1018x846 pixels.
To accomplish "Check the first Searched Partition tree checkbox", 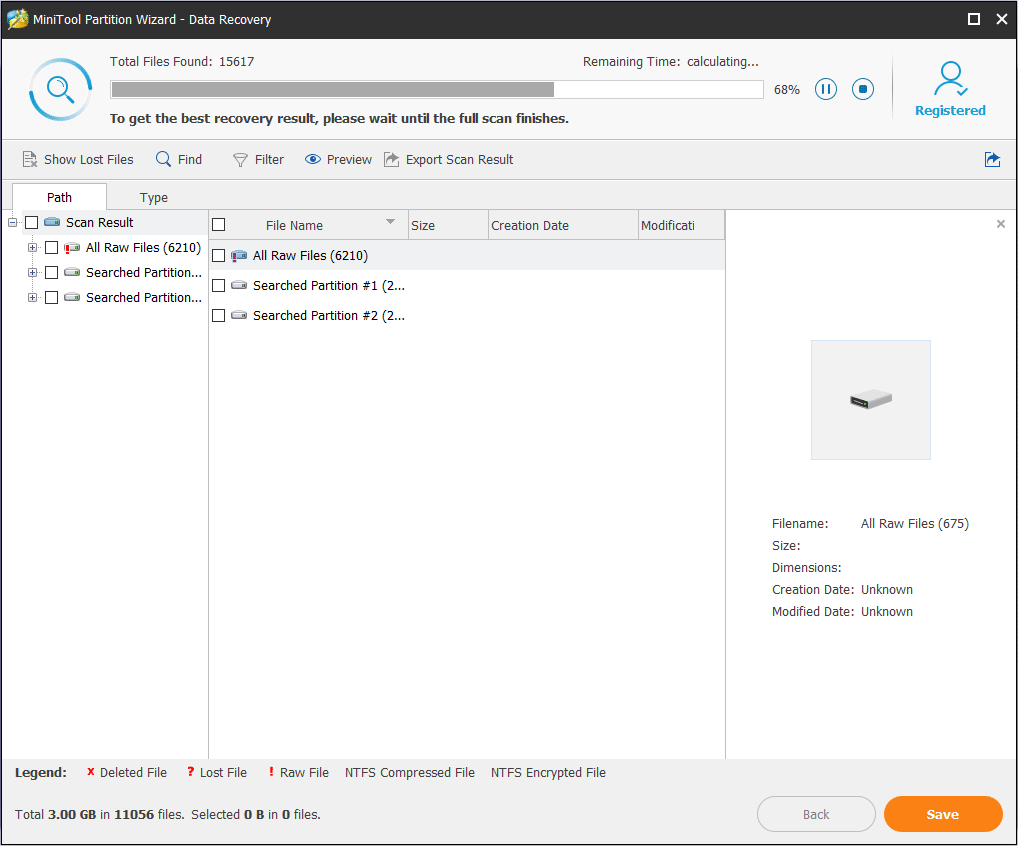I will pos(52,273).
